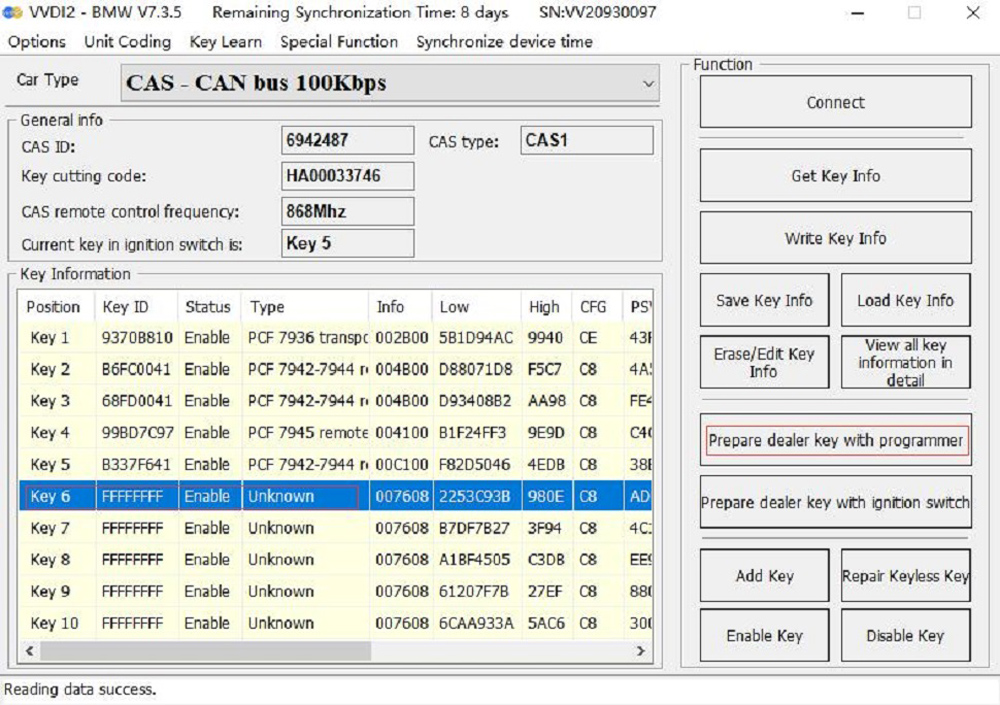The width and height of the screenshot is (1000, 705).
Task: Open the Special Function menu
Action: click(x=339, y=42)
